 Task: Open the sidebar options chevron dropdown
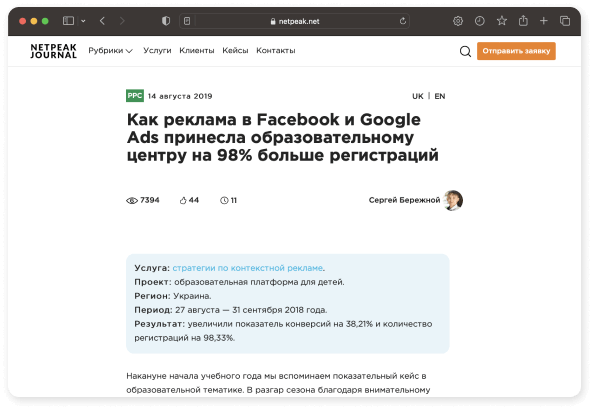[x=83, y=21]
